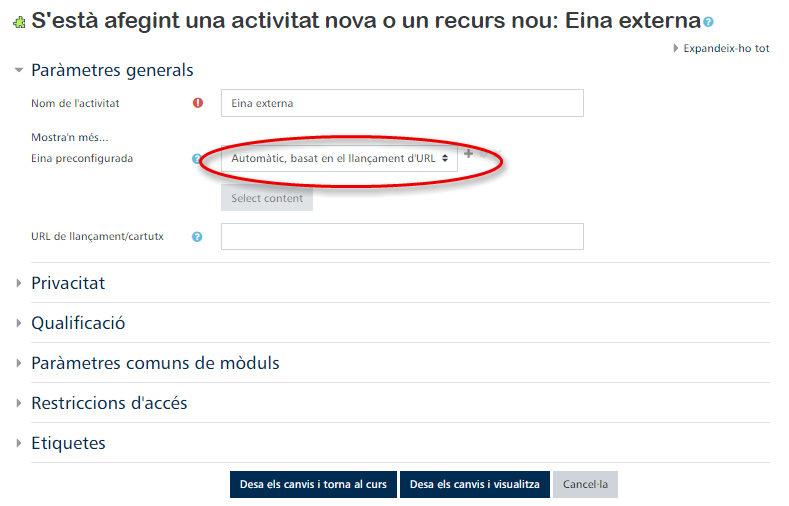The width and height of the screenshot is (789, 506).
Task: Expand the Etiquetes section
Action: [68, 443]
